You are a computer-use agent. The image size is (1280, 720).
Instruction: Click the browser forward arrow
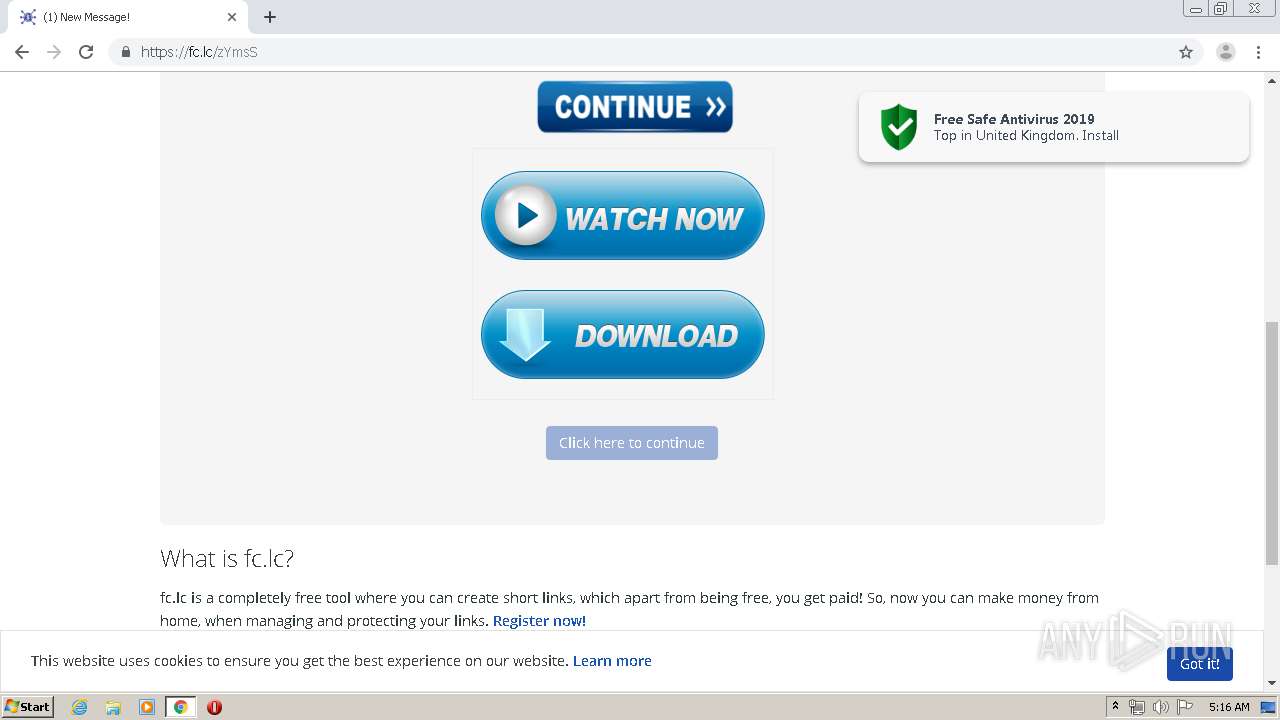pyautogui.click(x=54, y=52)
